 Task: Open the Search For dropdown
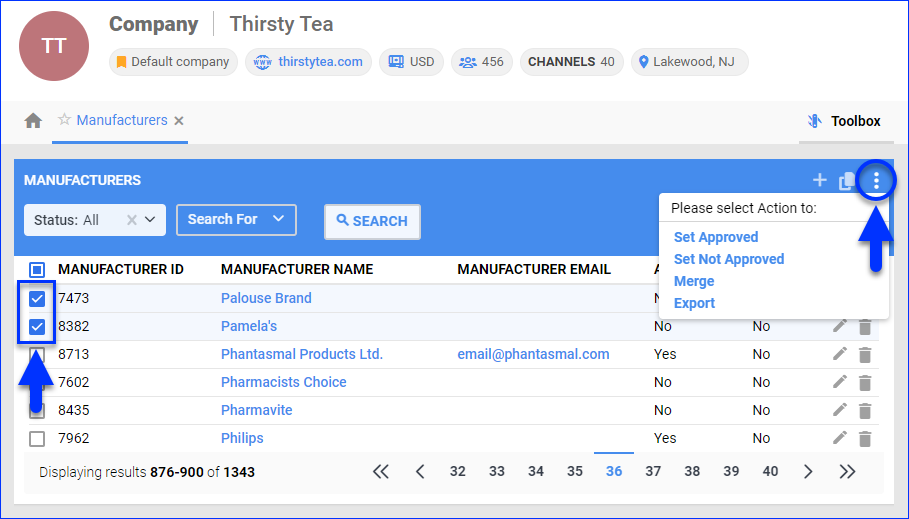coord(236,220)
